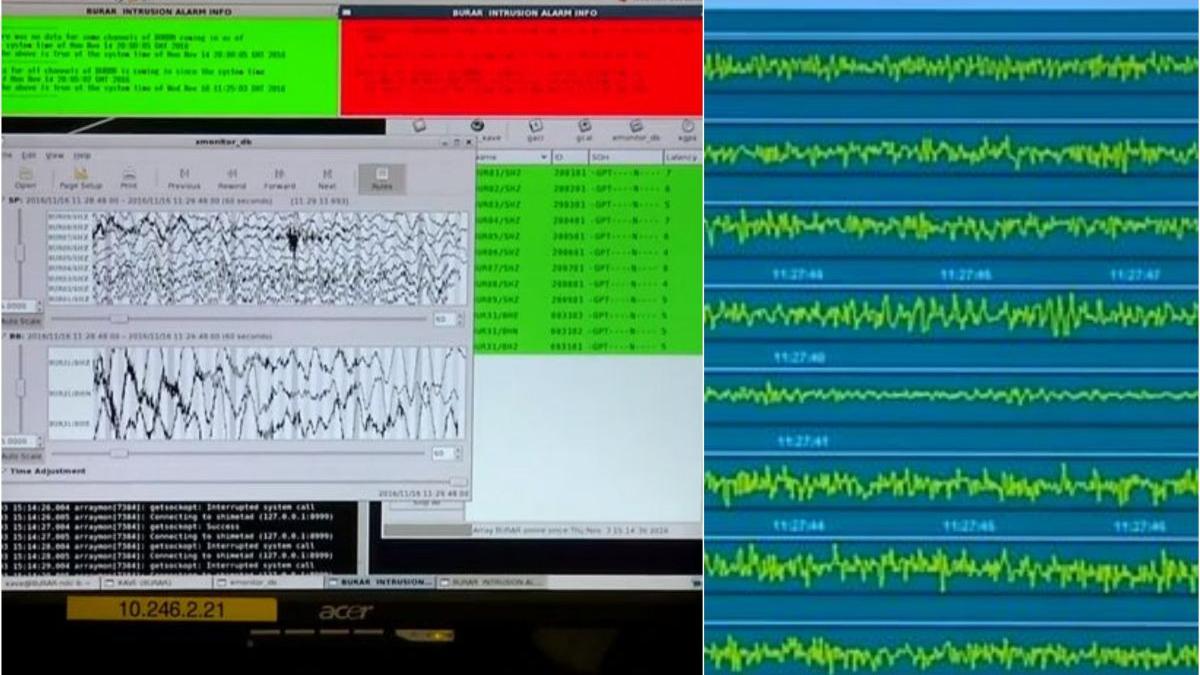
Task: Jump to the Previous data segment
Action: tap(186, 176)
